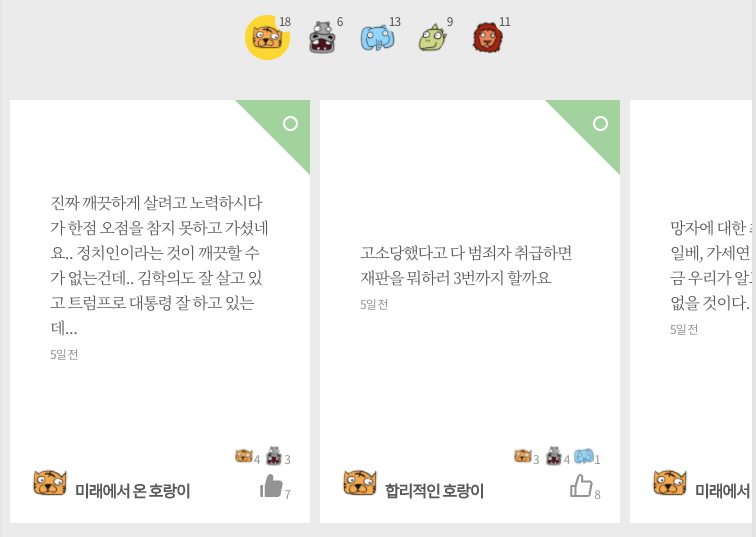Open comment starting 고소당했다고 다 범죄자

(x=466, y=265)
